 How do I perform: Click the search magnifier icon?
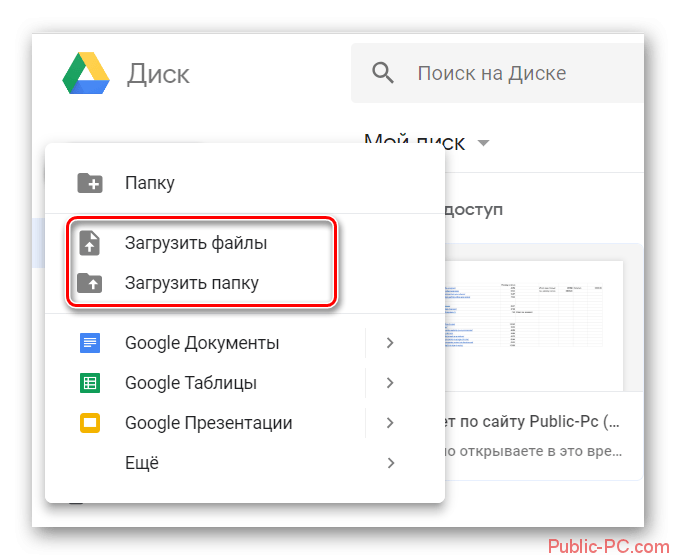[383, 73]
